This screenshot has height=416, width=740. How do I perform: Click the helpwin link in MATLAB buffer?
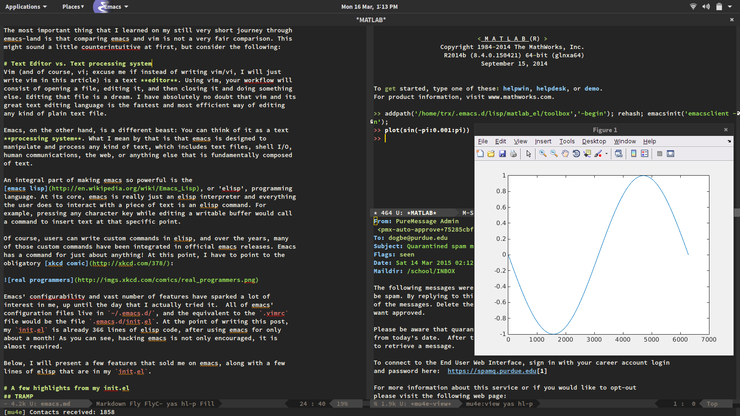(516, 88)
